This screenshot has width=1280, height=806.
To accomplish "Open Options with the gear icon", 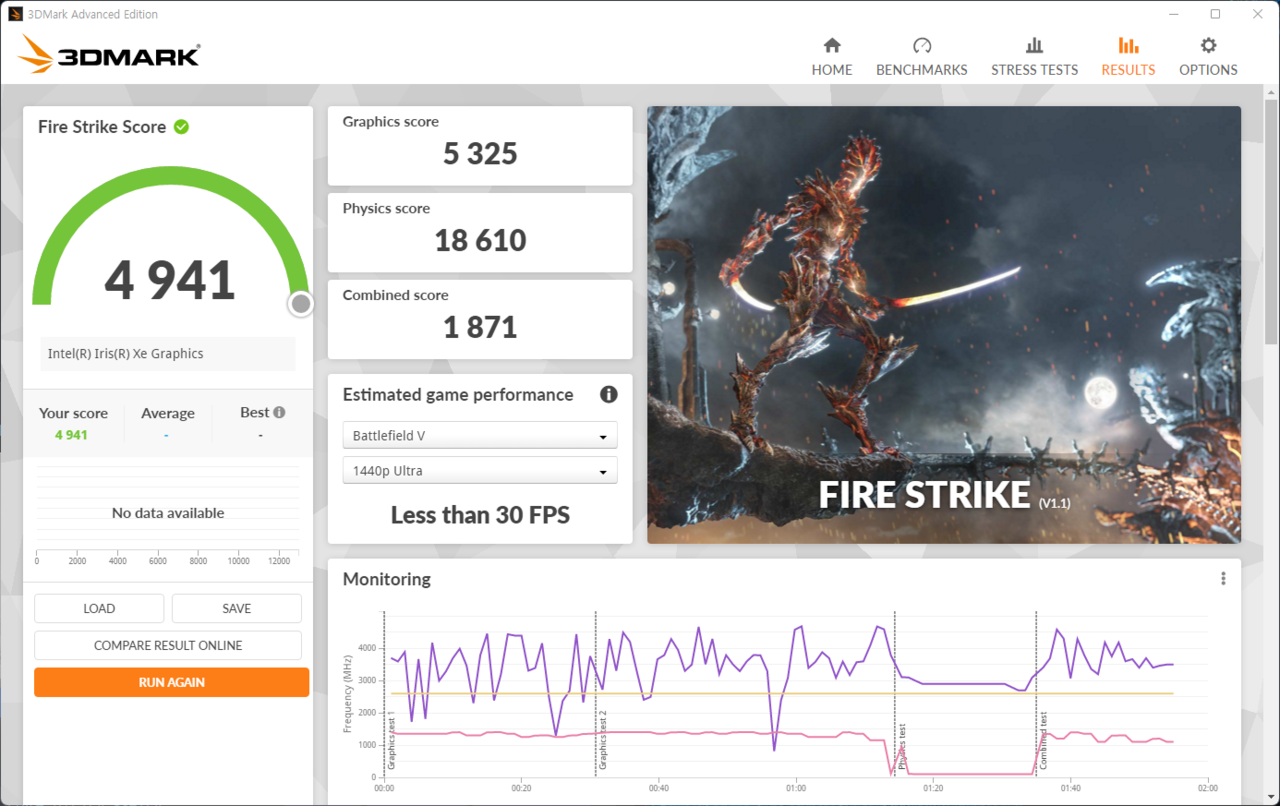I will click(x=1207, y=45).
